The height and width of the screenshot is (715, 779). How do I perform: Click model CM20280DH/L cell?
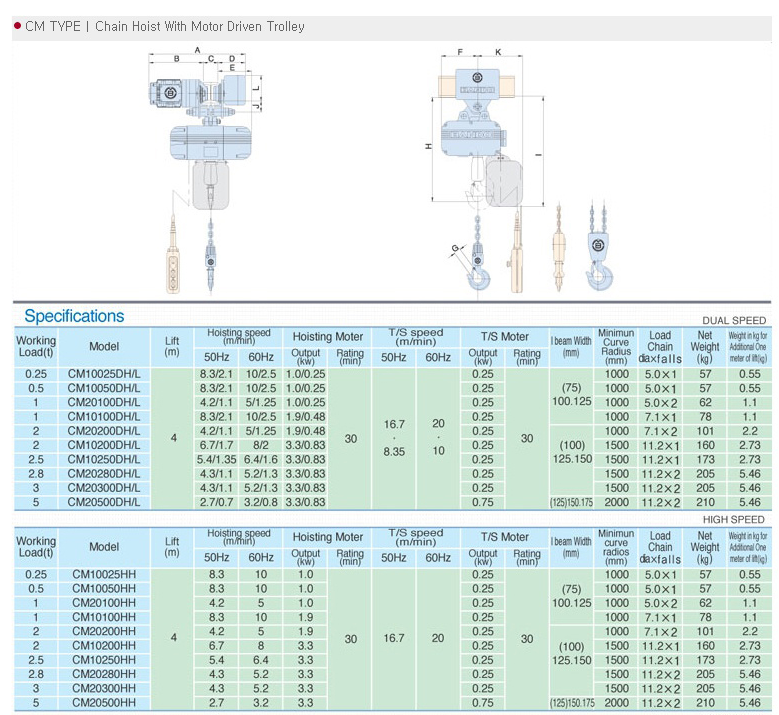click(104, 474)
